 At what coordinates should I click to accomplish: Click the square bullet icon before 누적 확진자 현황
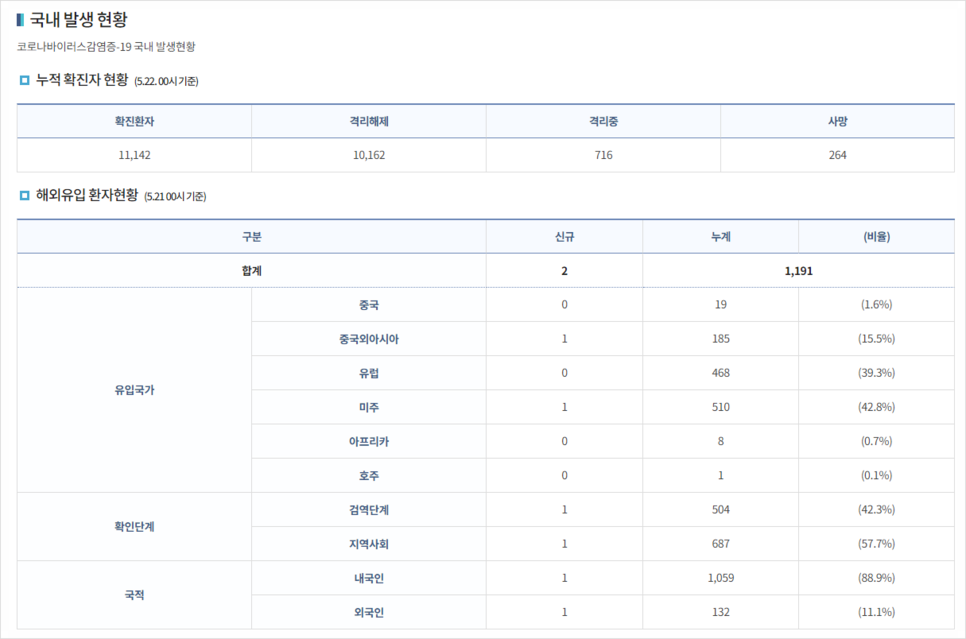point(25,80)
